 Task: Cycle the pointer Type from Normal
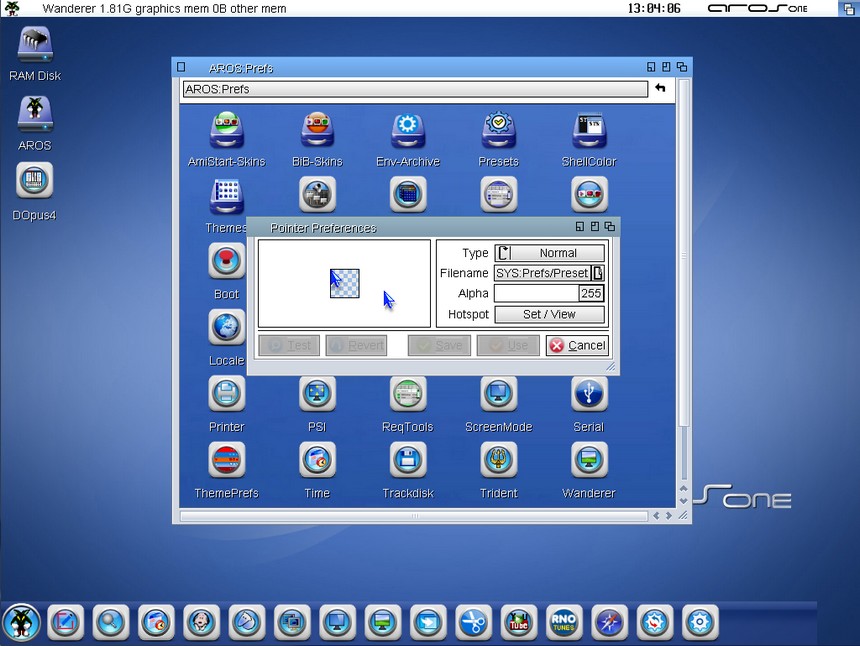(504, 253)
